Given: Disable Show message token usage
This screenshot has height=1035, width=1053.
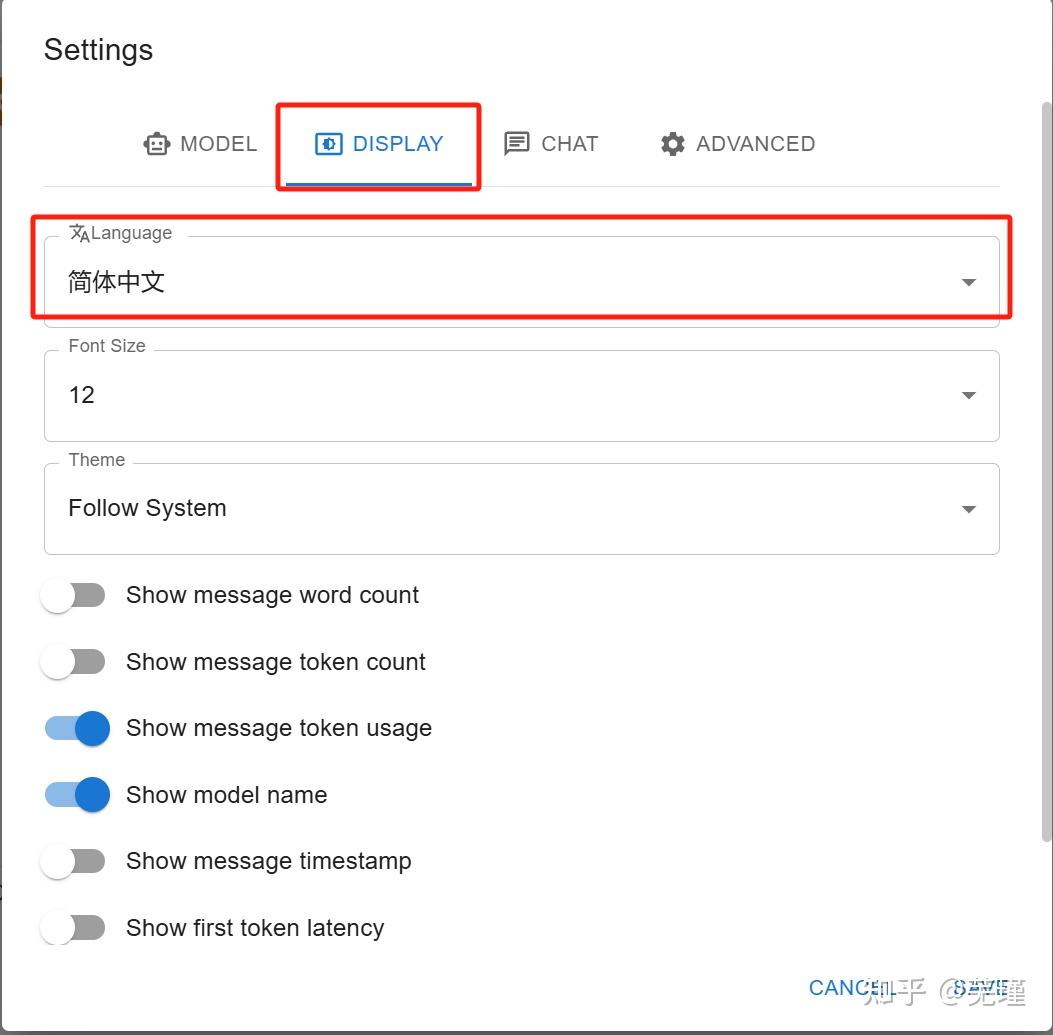Looking at the screenshot, I should (x=76, y=728).
